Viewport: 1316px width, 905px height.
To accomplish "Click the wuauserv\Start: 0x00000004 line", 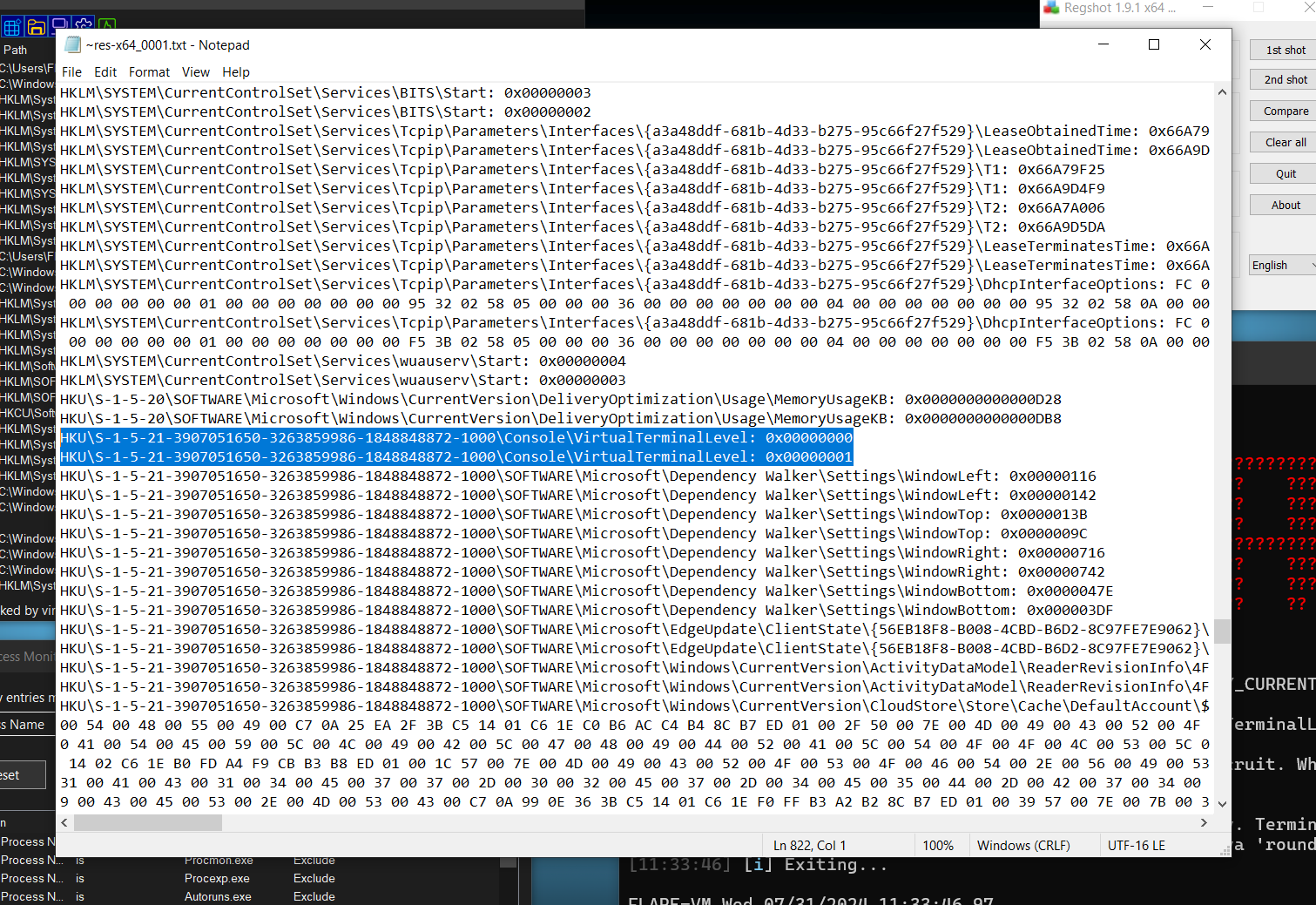I will (x=343, y=361).
